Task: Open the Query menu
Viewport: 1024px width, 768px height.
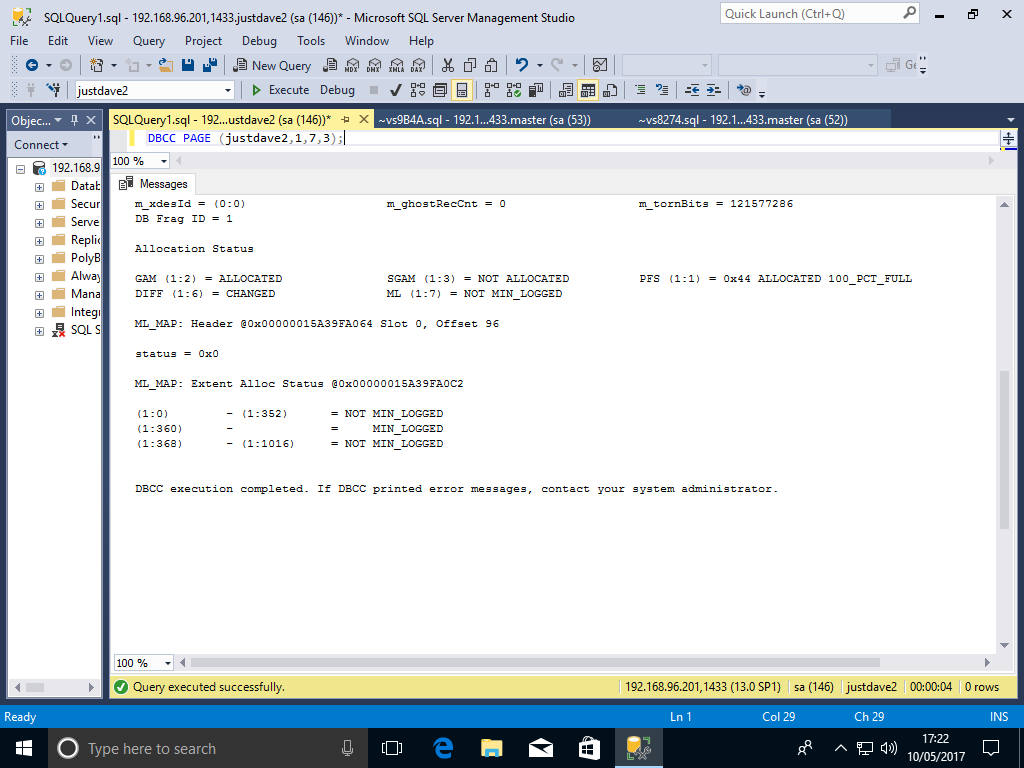Action: click(x=149, y=41)
